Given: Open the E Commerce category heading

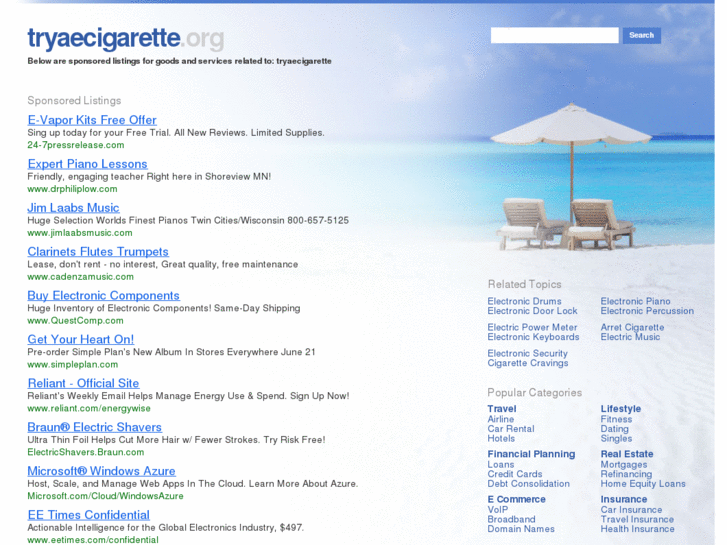Looking at the screenshot, I should pos(517,500).
